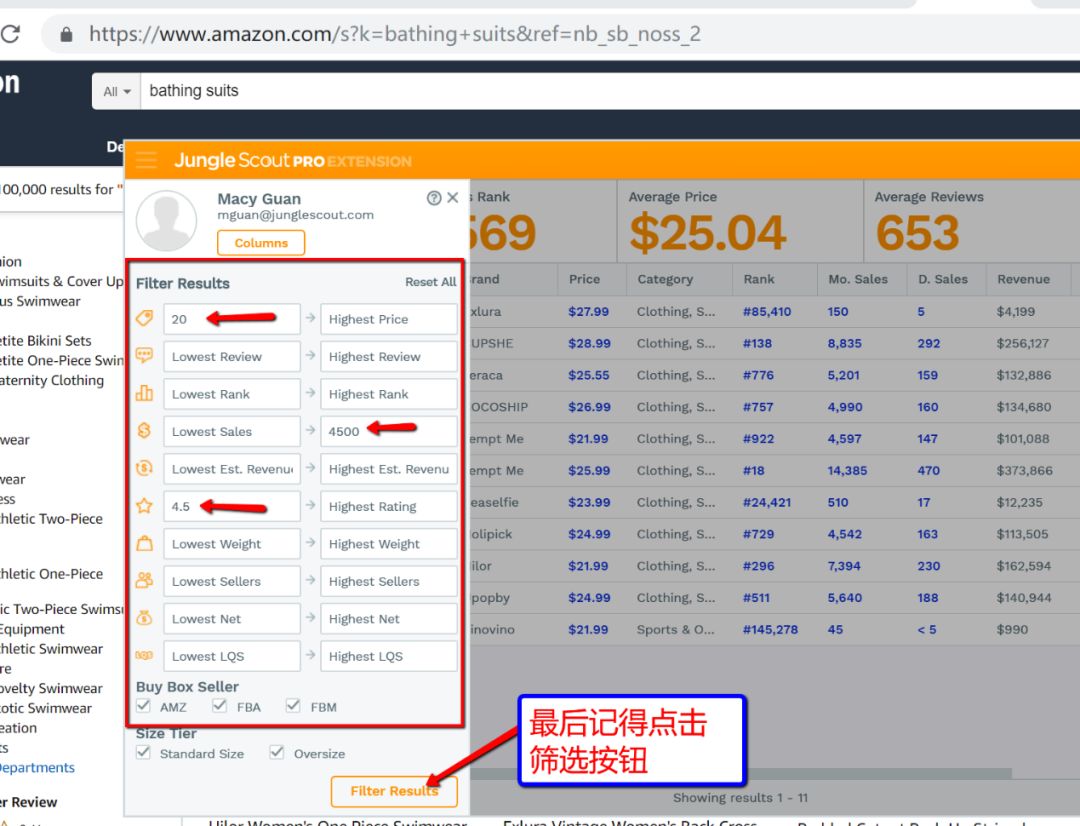Click the Lowest LQS input field
Viewport: 1080px width, 826px height.
(x=231, y=656)
